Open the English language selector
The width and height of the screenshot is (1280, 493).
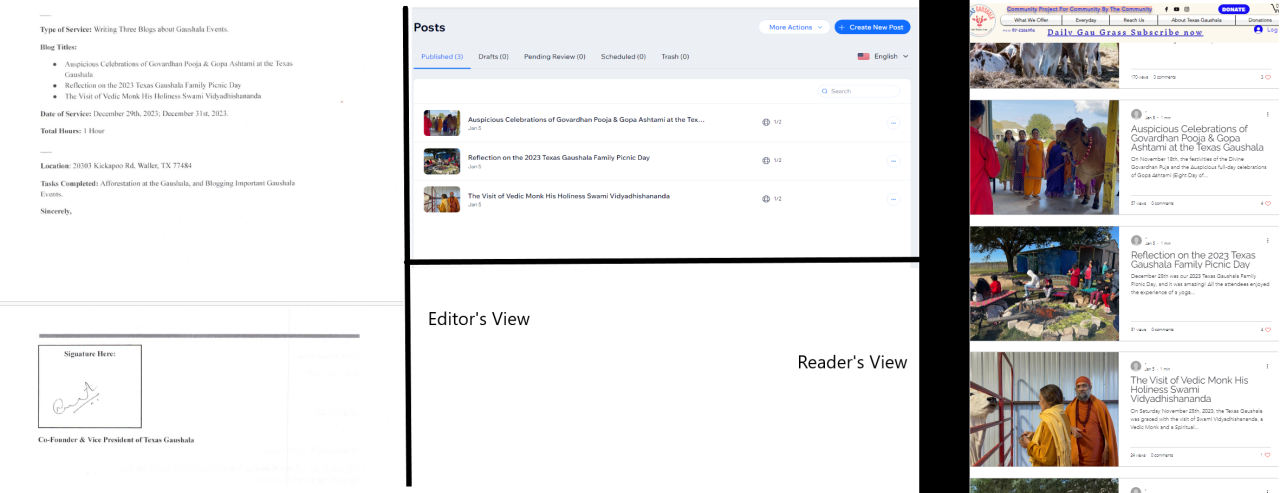pos(883,57)
